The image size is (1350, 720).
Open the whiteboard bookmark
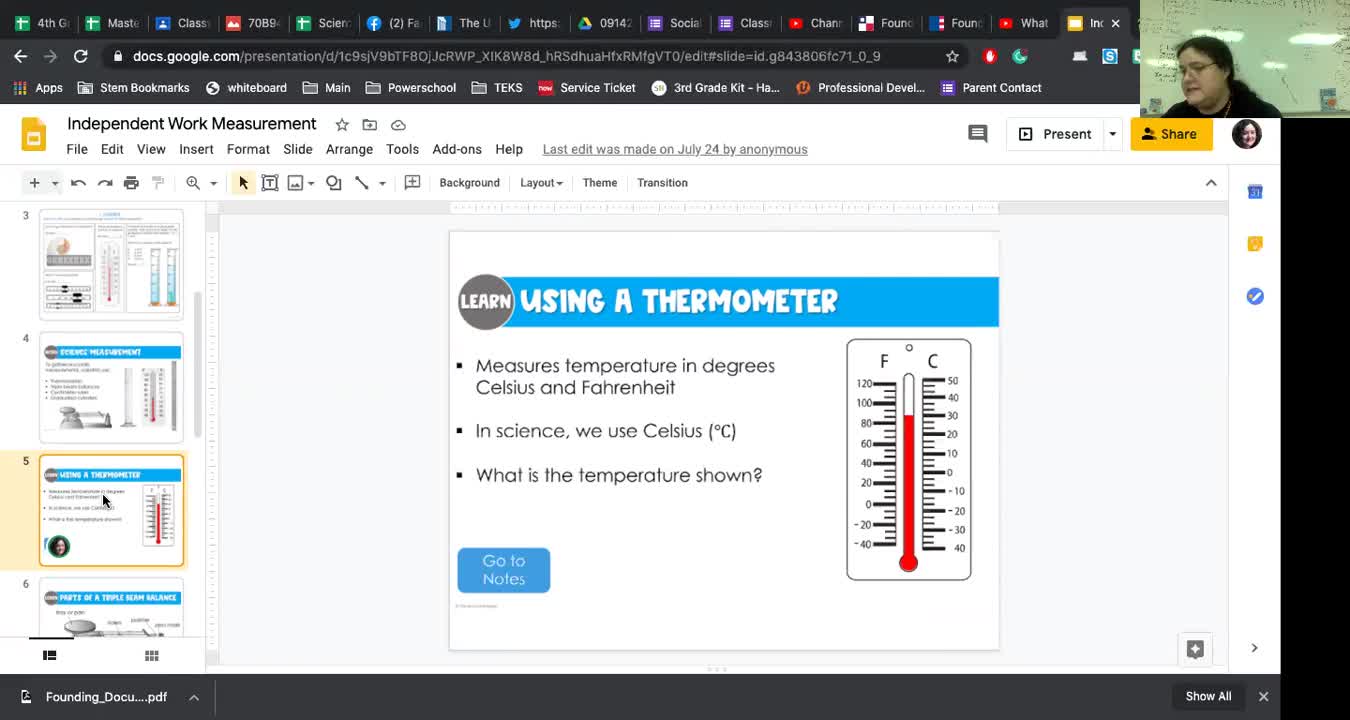(246, 88)
